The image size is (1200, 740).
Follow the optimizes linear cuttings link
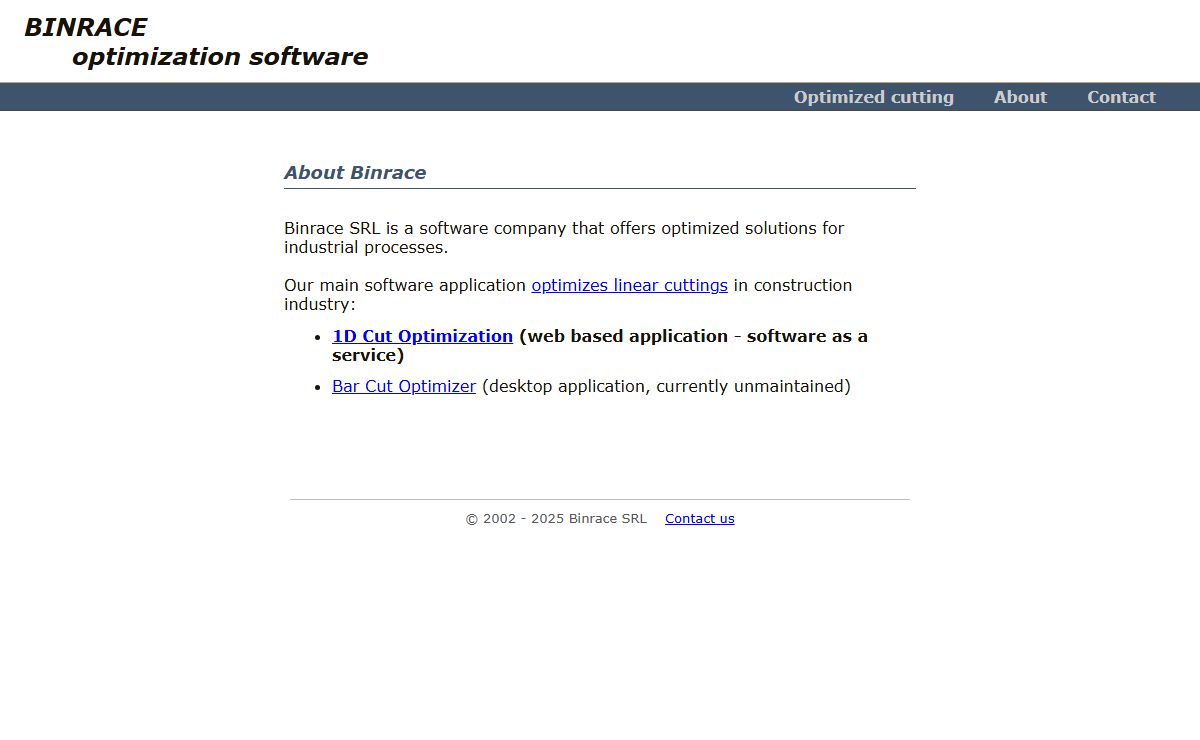(x=629, y=285)
